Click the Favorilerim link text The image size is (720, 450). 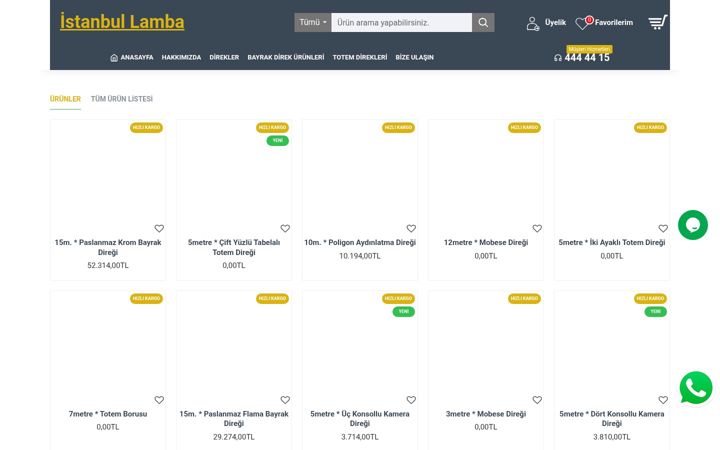pos(614,22)
